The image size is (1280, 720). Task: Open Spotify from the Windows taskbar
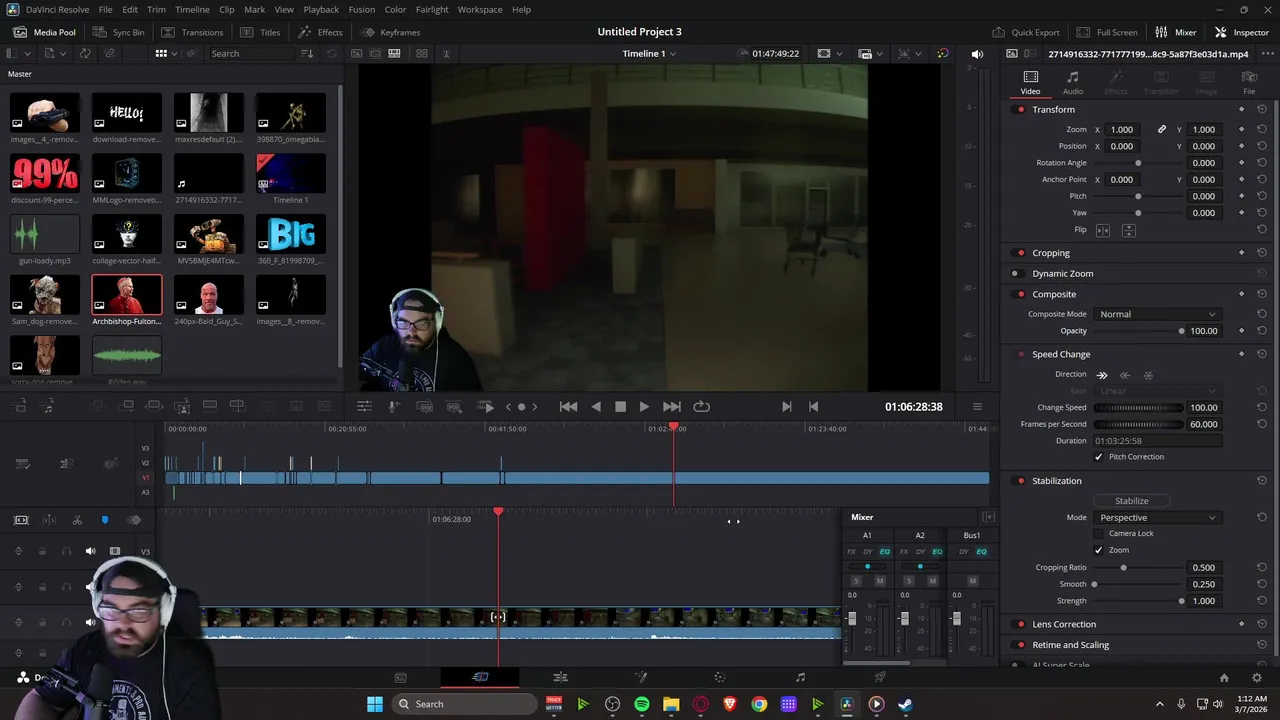coord(642,704)
